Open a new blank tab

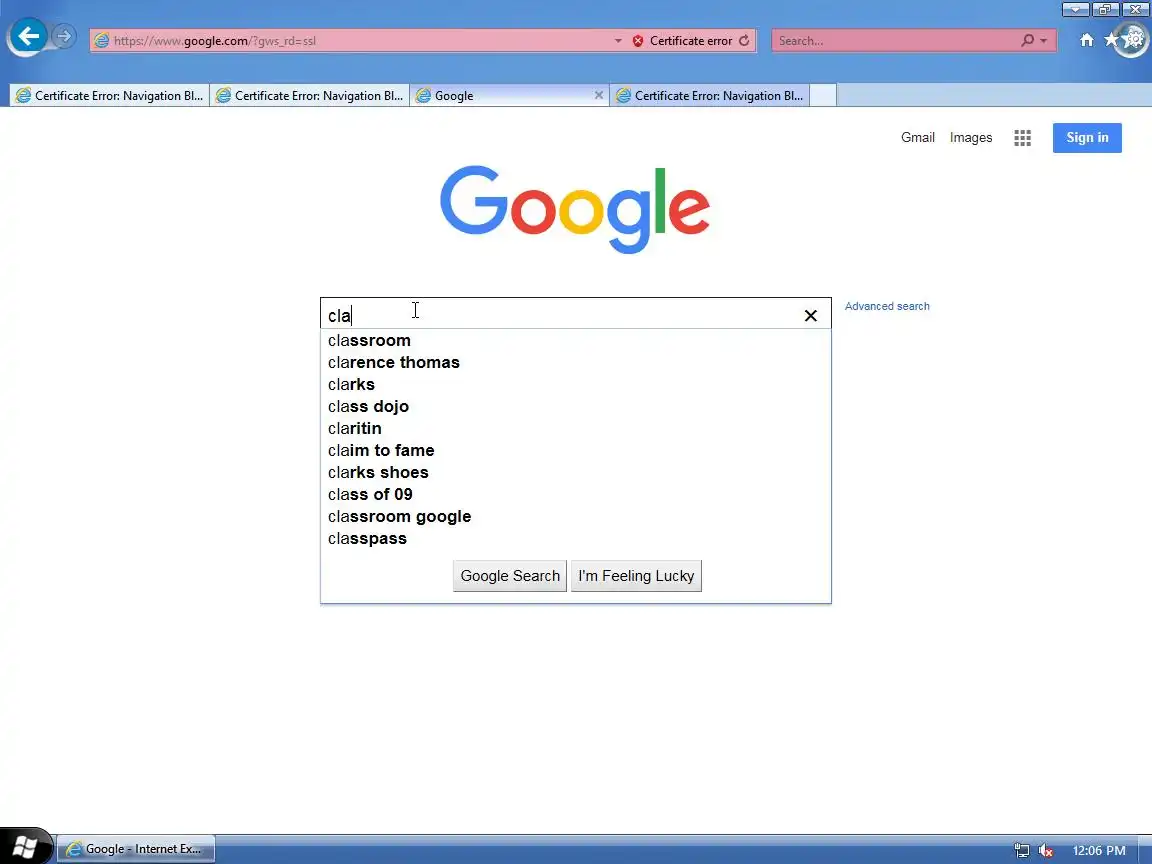(x=823, y=96)
